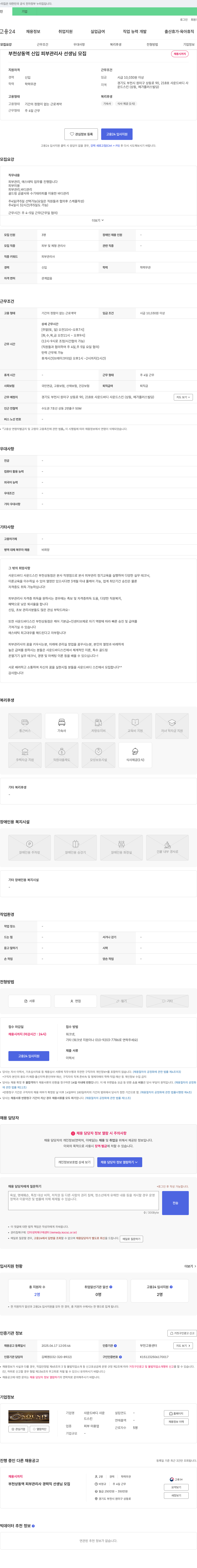Click 개인정보보호법 상세 보기 button
Screen dimensions: 197x1568
point(74,1162)
